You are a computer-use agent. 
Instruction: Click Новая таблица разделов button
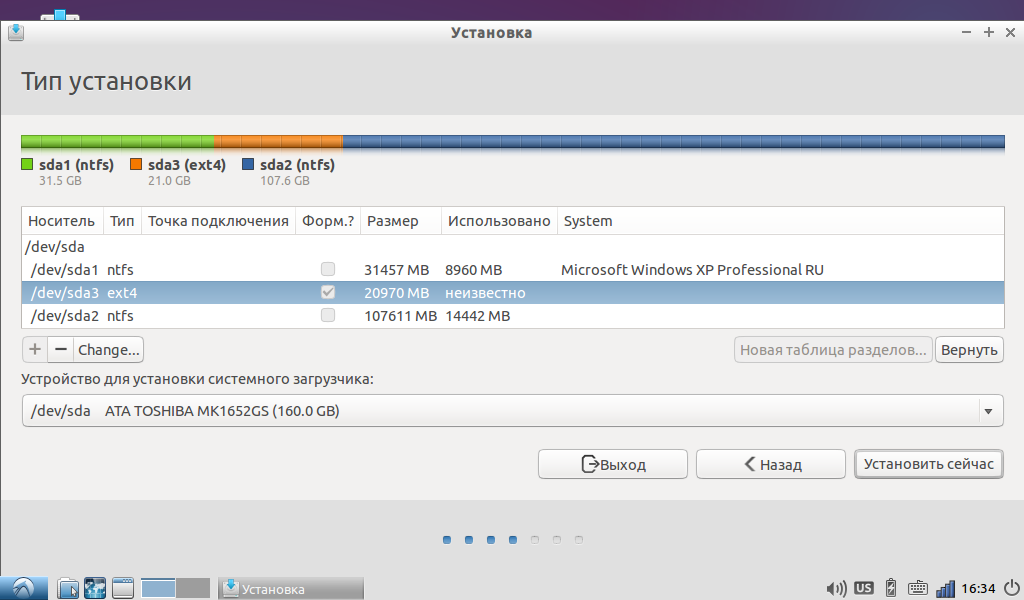tap(833, 349)
